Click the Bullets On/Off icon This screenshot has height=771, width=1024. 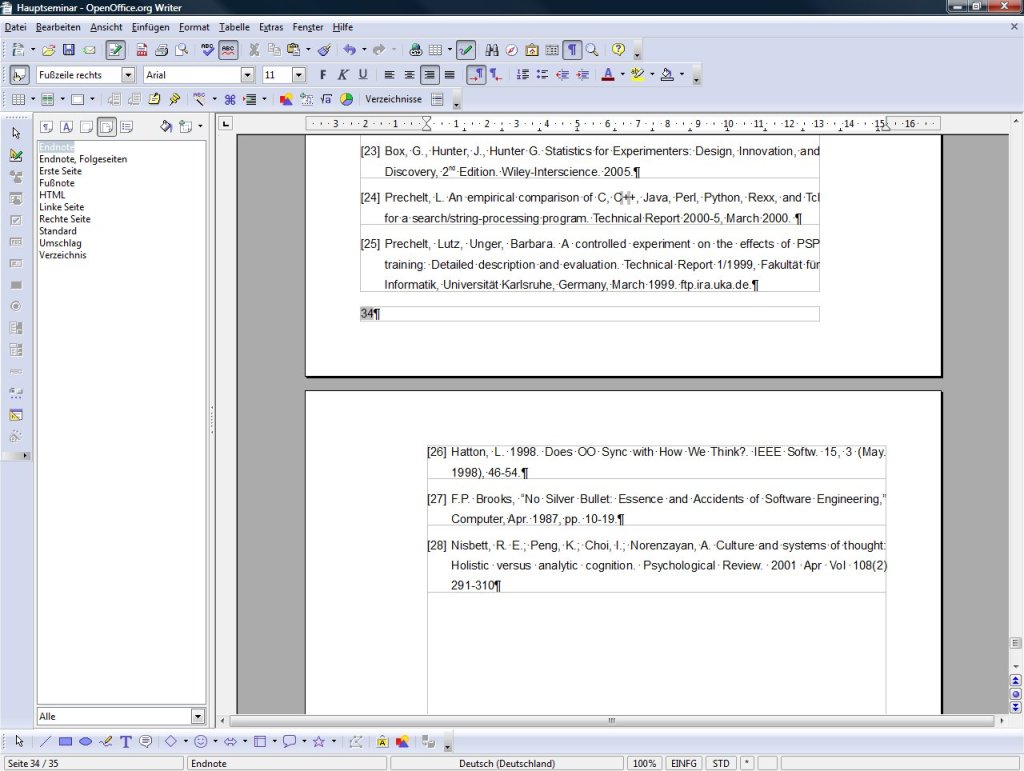point(542,74)
